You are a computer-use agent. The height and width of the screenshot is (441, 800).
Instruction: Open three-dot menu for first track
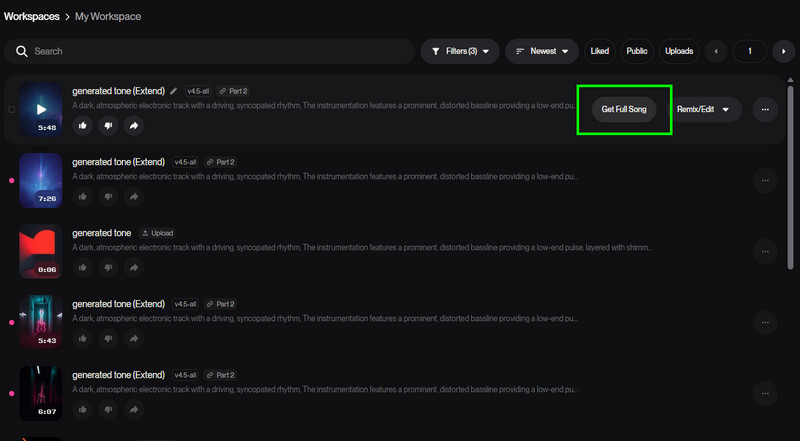point(765,109)
